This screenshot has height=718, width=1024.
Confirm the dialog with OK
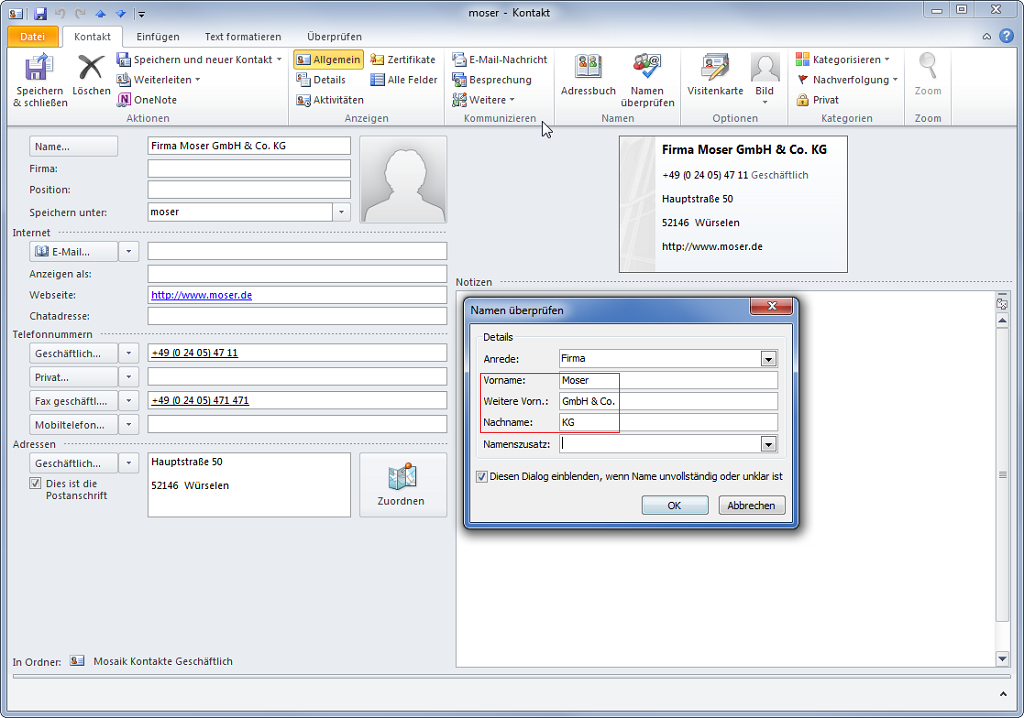pos(675,505)
